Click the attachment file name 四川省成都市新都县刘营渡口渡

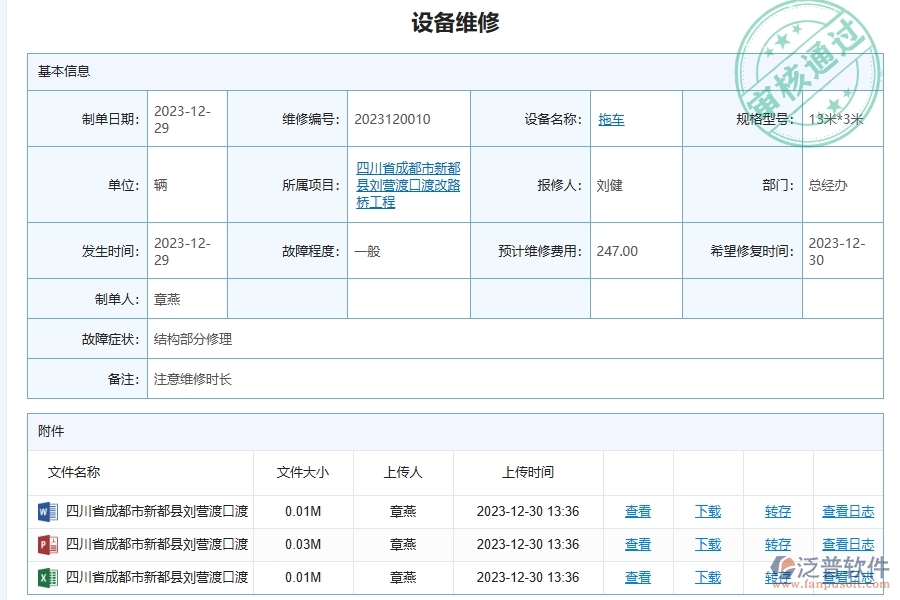tap(154, 511)
